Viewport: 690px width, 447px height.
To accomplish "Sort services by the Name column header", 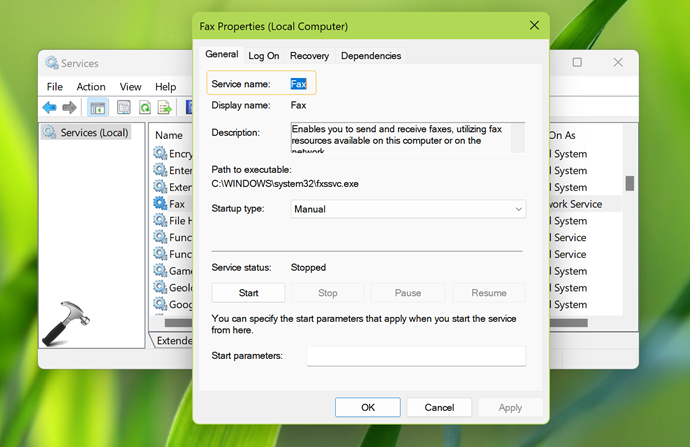I will pos(168,135).
